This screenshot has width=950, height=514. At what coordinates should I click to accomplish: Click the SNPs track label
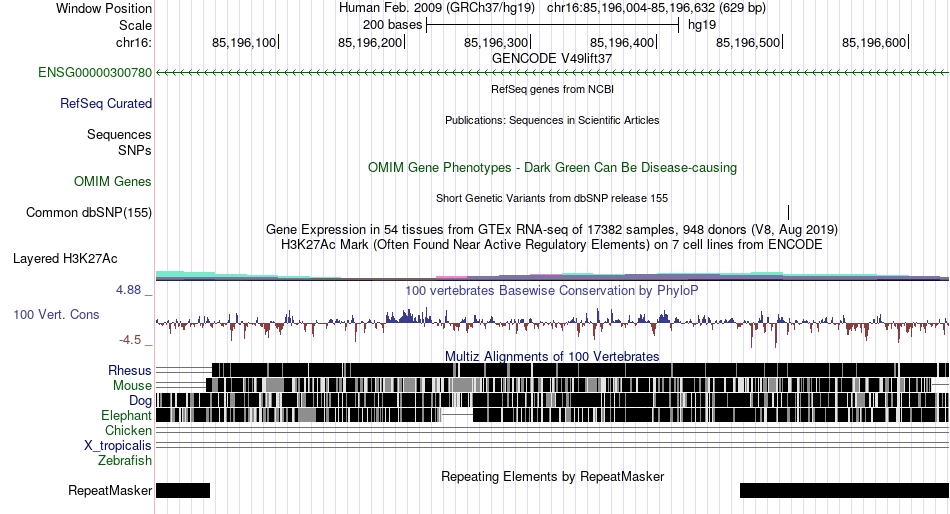(x=135, y=150)
